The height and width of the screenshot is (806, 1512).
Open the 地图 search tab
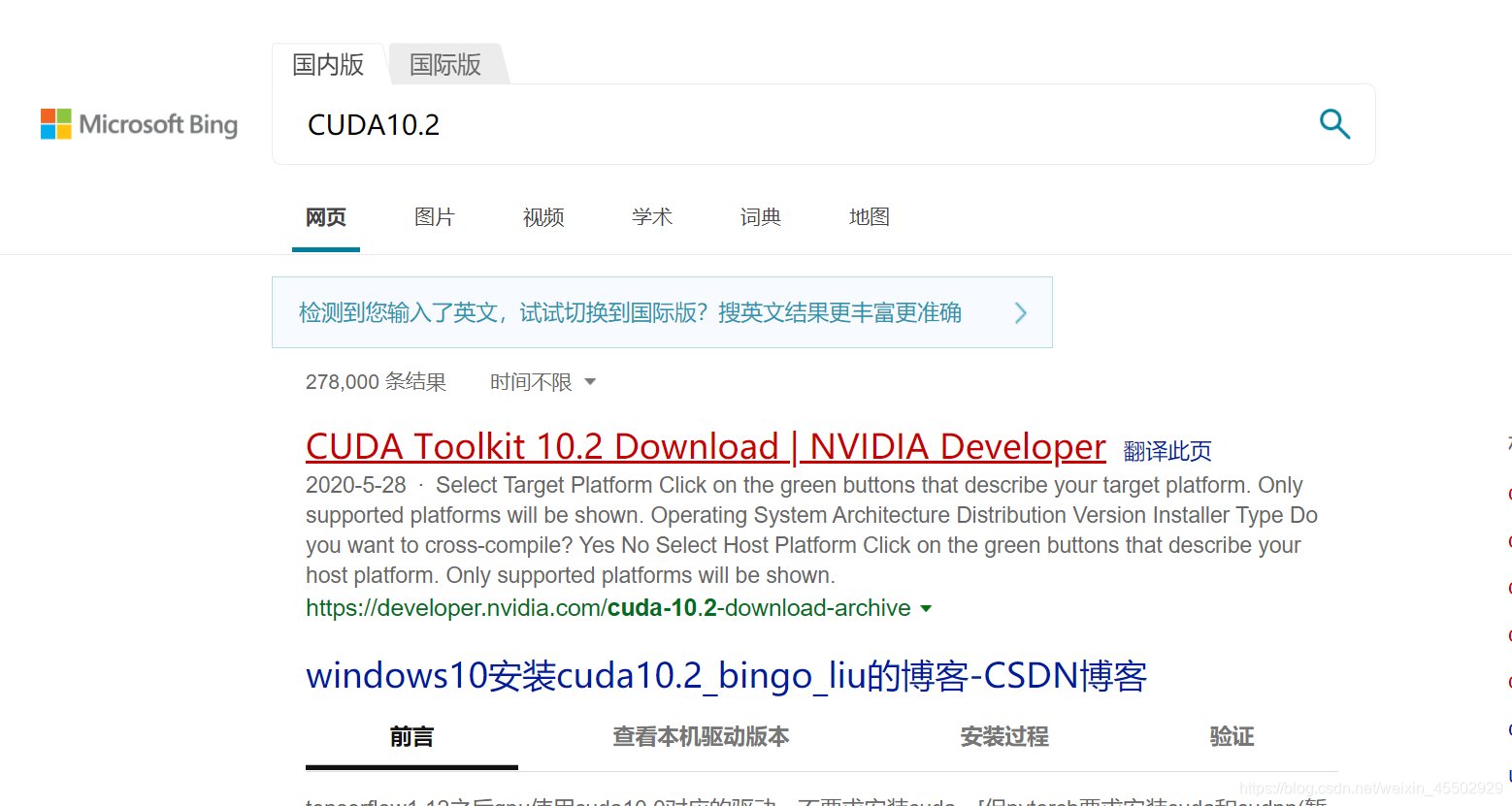(x=870, y=217)
